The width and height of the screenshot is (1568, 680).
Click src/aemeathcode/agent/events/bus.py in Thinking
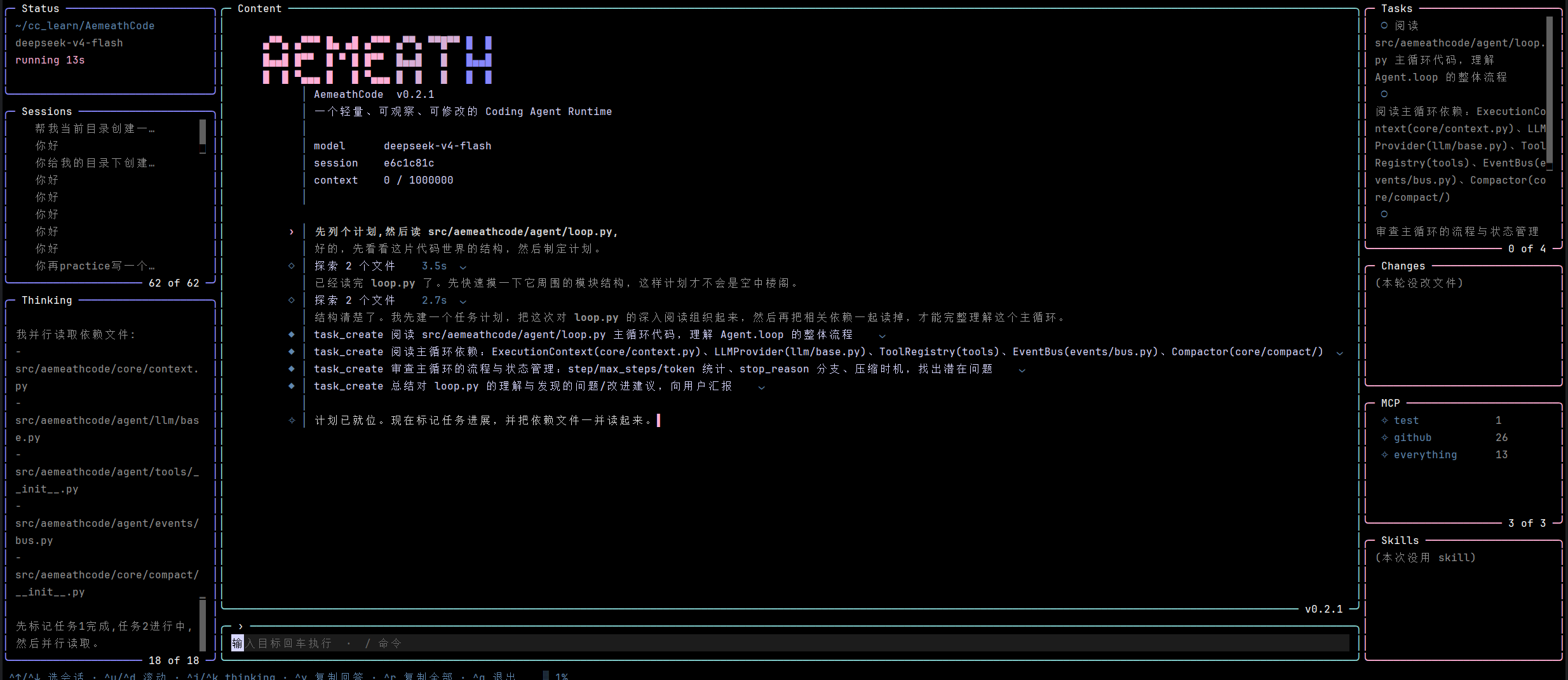(x=107, y=532)
